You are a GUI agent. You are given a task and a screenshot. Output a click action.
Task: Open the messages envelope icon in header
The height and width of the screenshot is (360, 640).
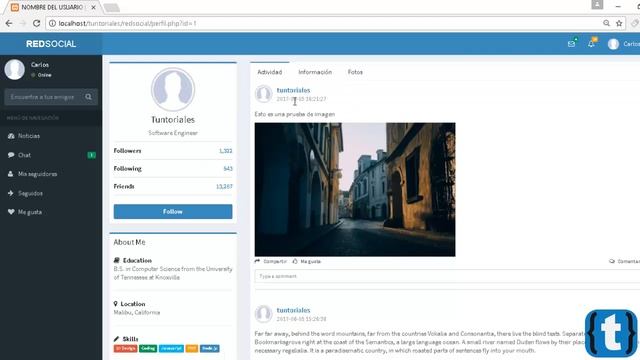pos(571,44)
